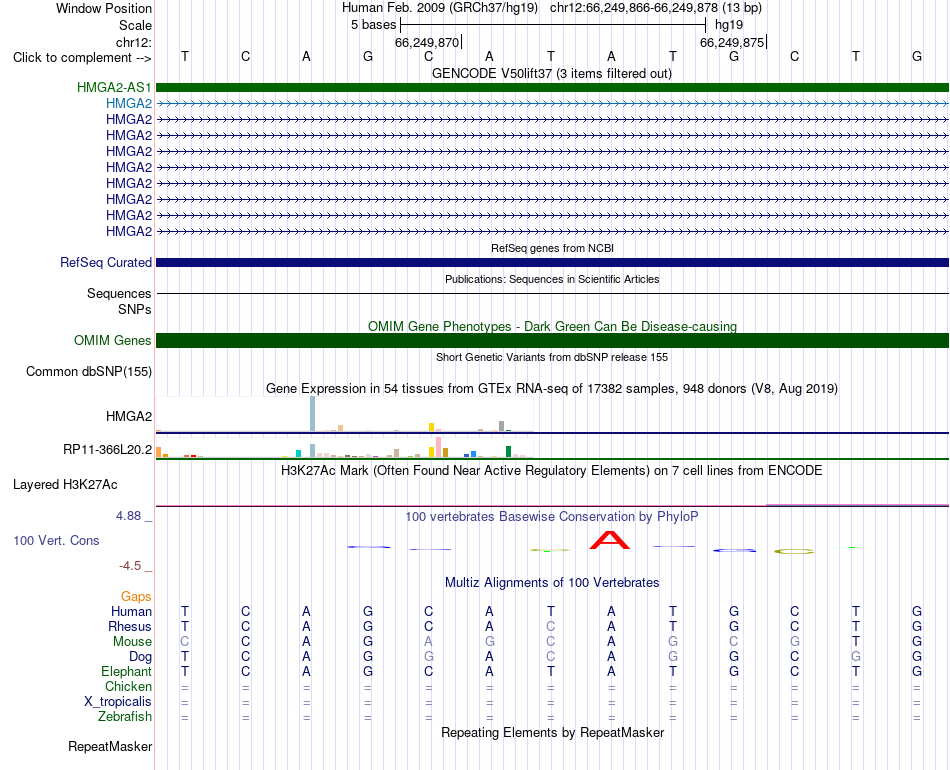Click the dark green OMIM Genes bar

pyautogui.click(x=552, y=340)
